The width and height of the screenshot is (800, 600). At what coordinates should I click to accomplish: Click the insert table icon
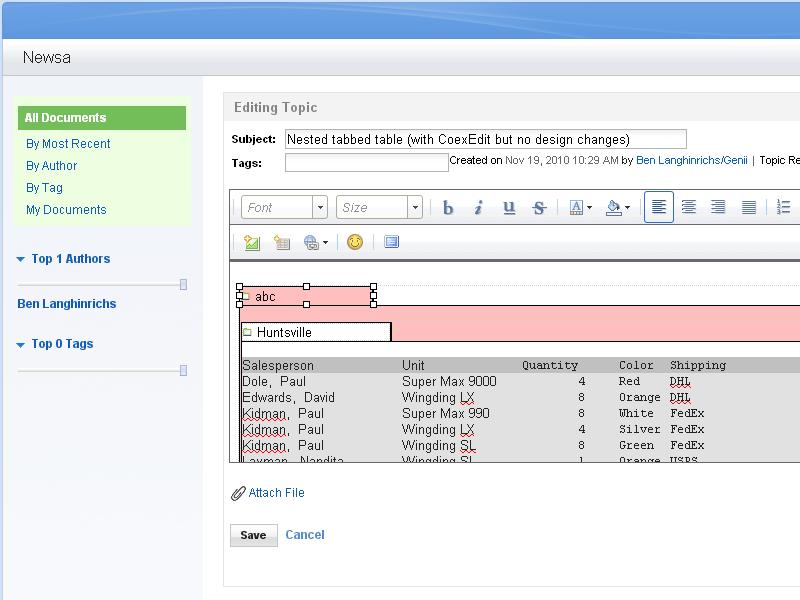coord(282,242)
